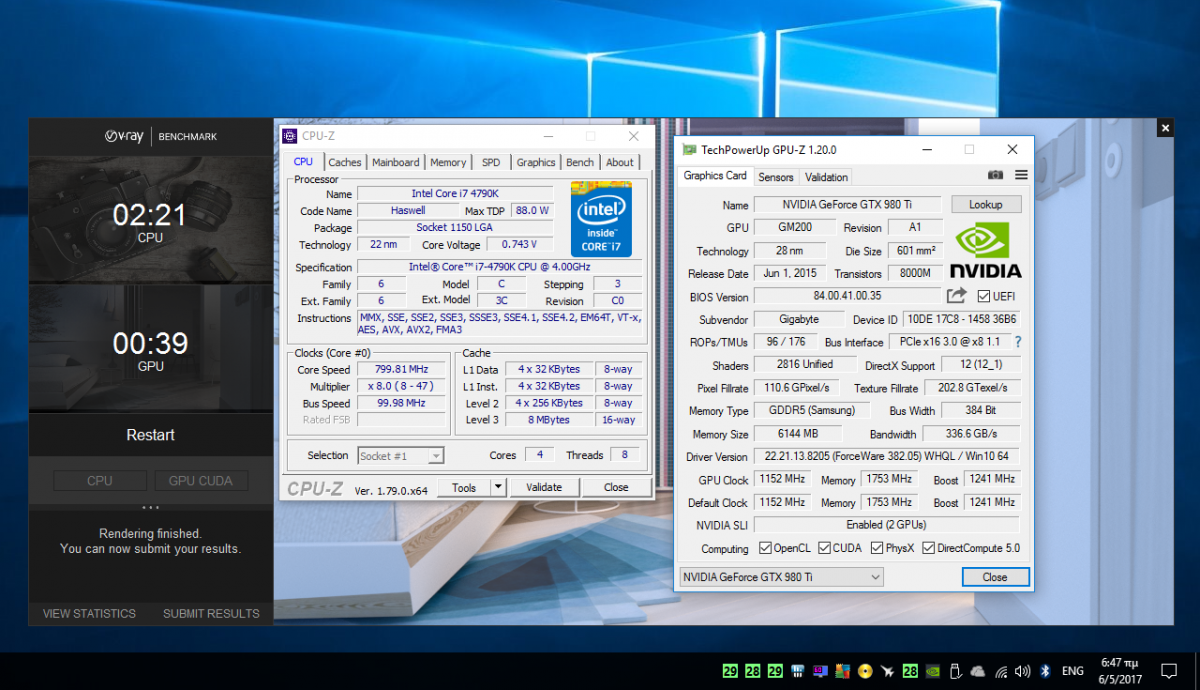Image resolution: width=1200 pixels, height=690 pixels.
Task: Switch to the Sensors tab in GPU-Z
Action: coord(776,177)
